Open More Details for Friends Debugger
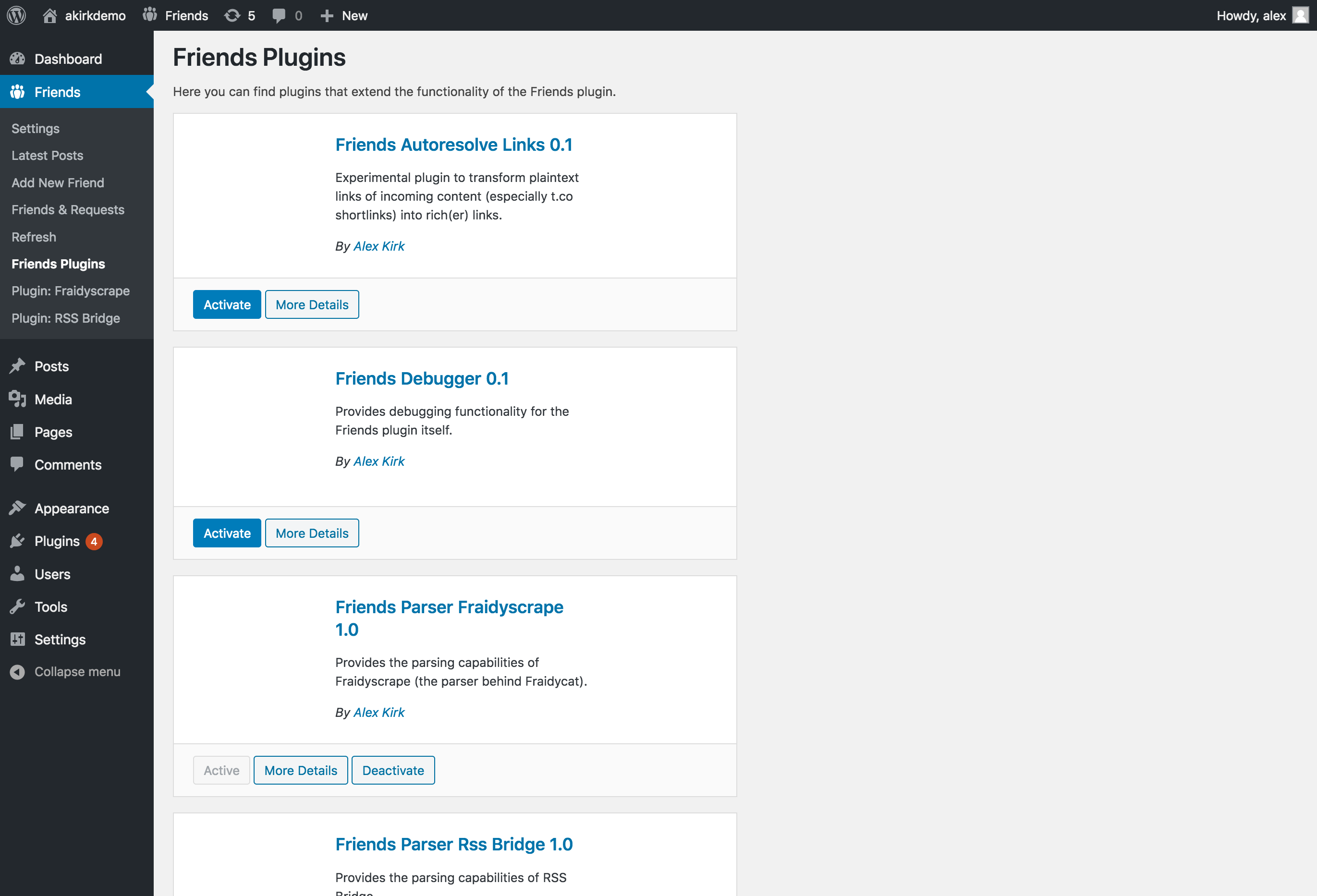1317x896 pixels. coord(312,533)
